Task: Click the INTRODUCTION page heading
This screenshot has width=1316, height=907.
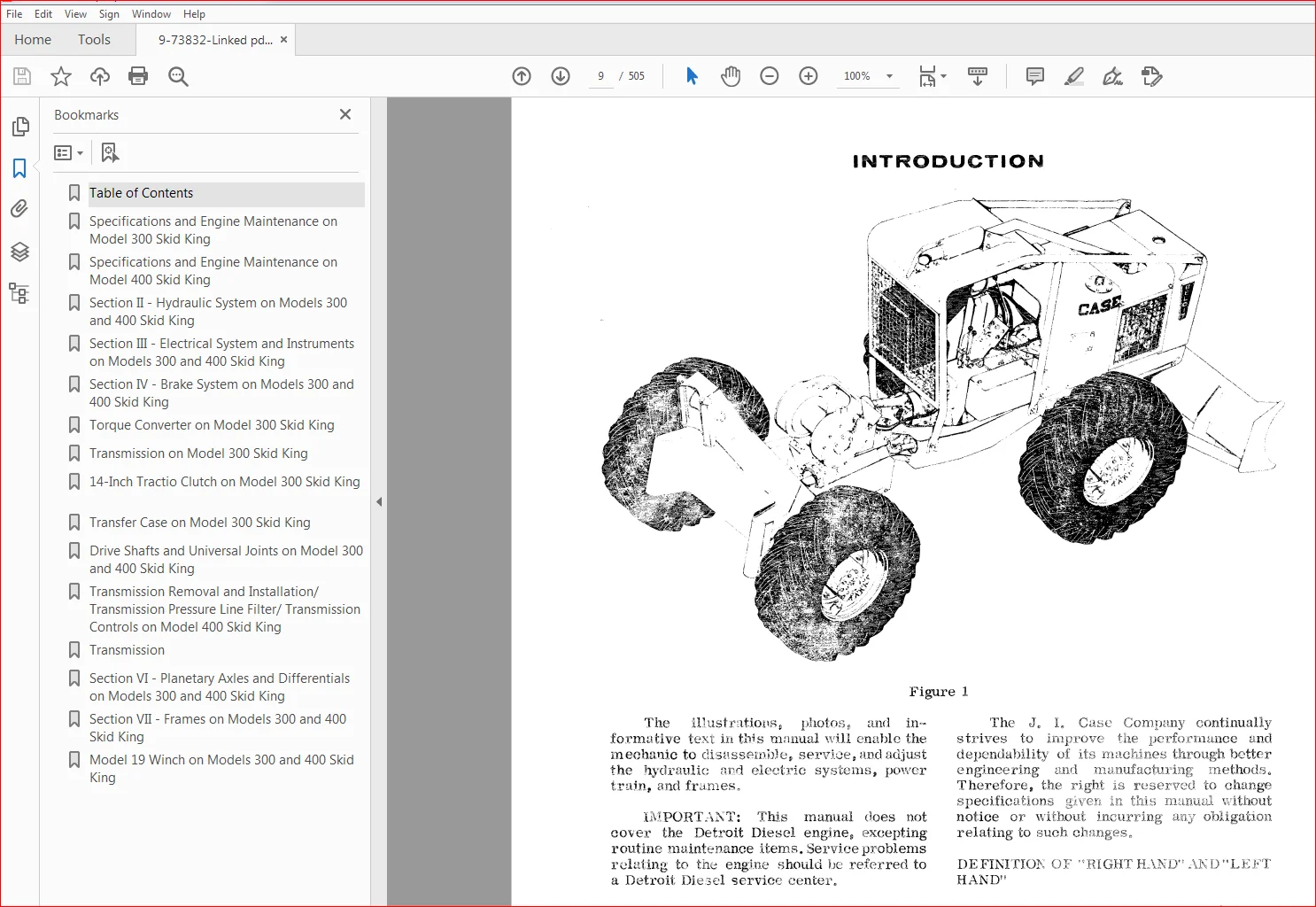Action: pyautogui.click(x=948, y=161)
